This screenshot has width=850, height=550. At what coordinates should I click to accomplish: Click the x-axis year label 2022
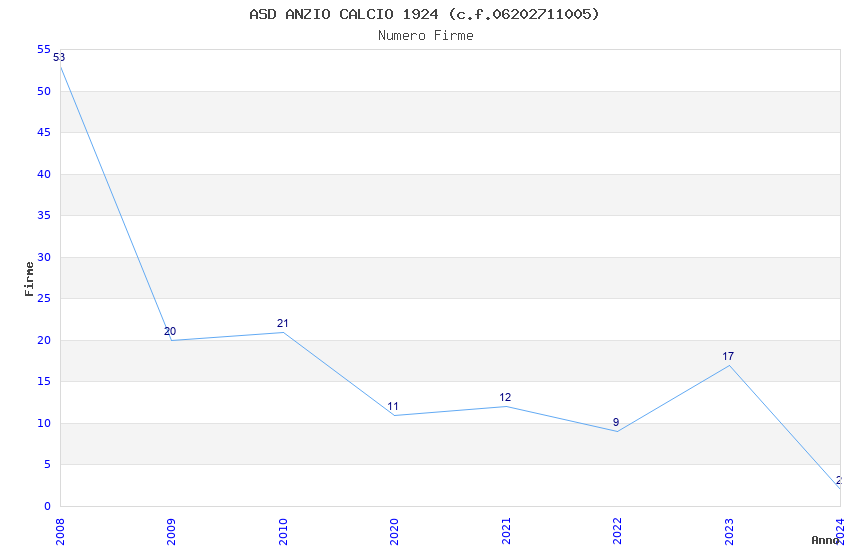coord(617,531)
